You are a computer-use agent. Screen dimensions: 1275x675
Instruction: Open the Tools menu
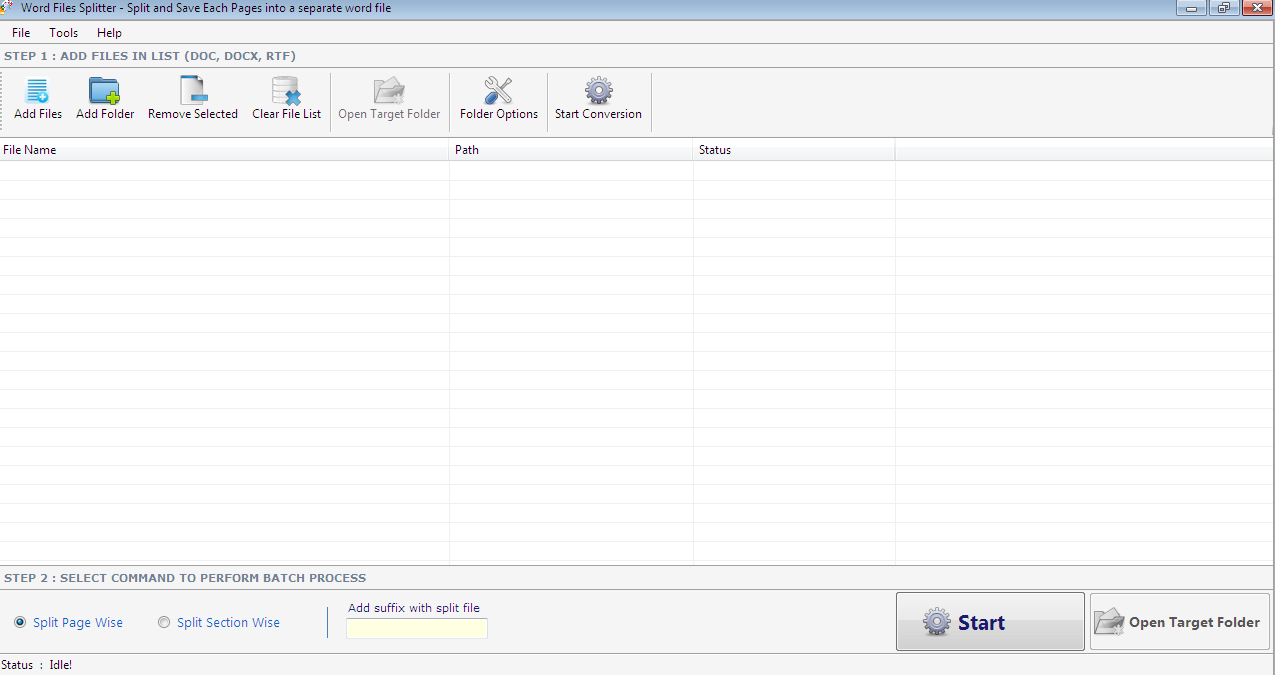63,32
